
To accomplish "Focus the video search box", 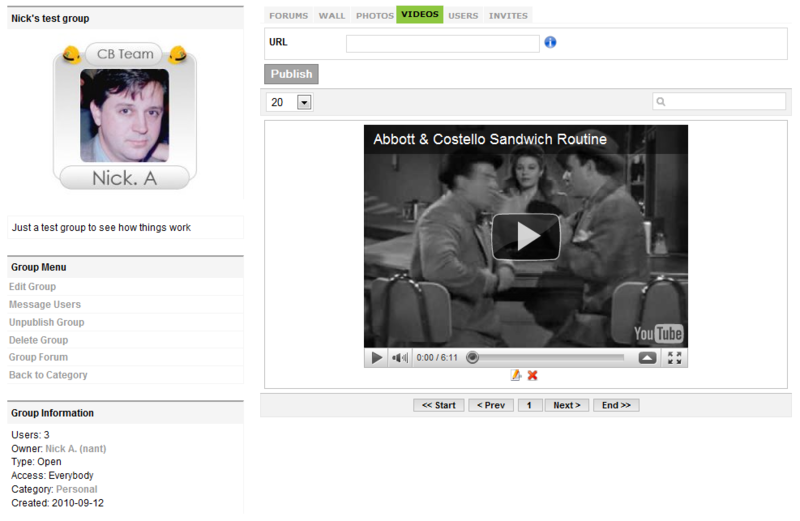I will pyautogui.click(x=719, y=102).
